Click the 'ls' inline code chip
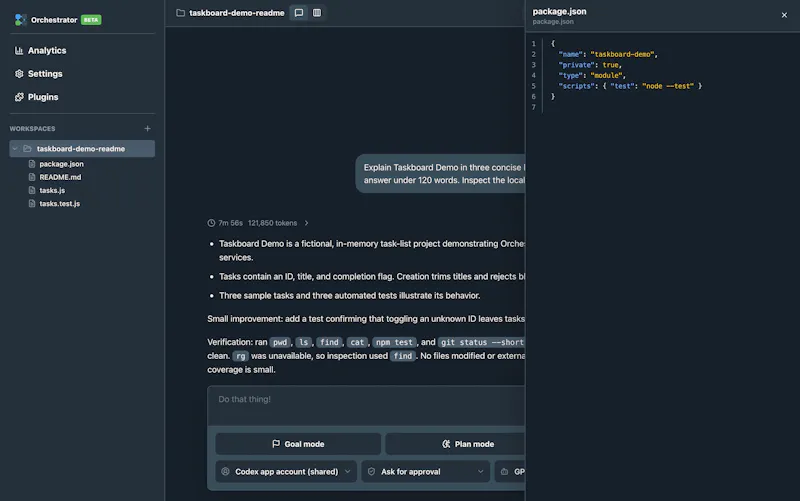This screenshot has width=800, height=501. [x=304, y=342]
